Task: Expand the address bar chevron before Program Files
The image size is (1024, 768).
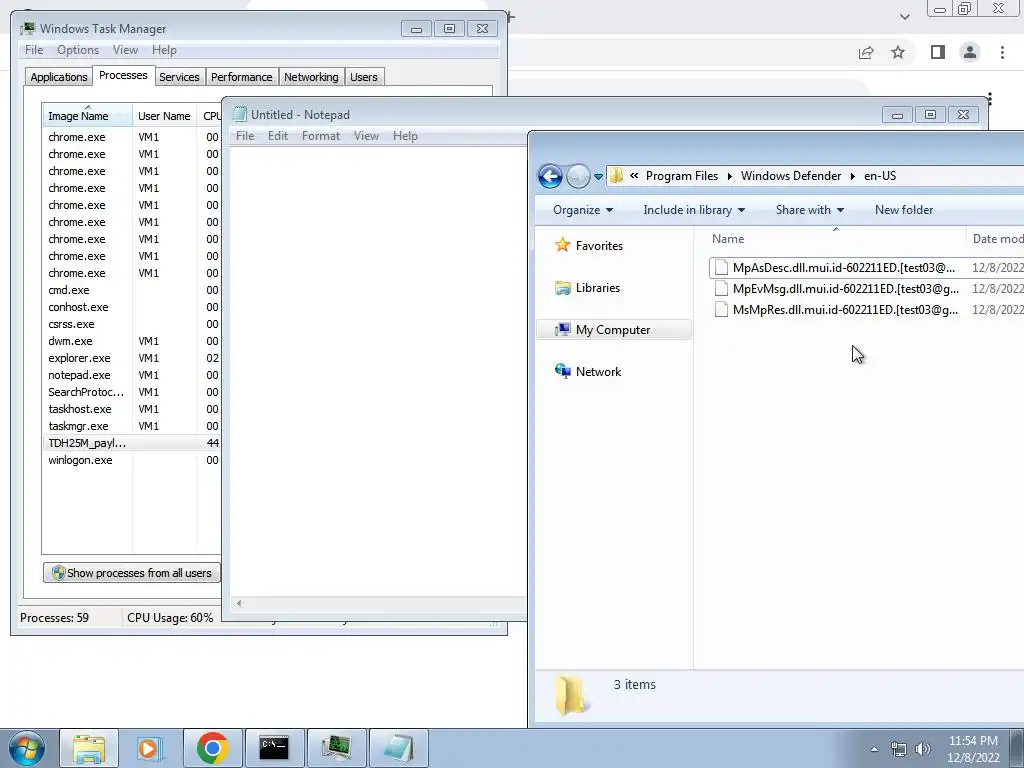Action: pos(634,176)
